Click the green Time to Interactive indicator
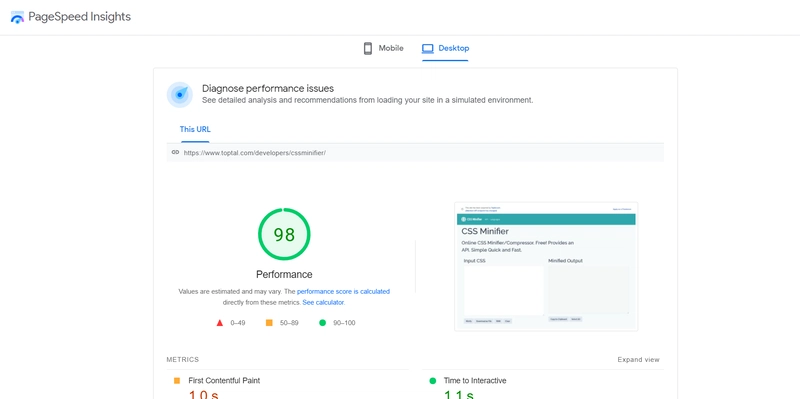 [x=433, y=381]
